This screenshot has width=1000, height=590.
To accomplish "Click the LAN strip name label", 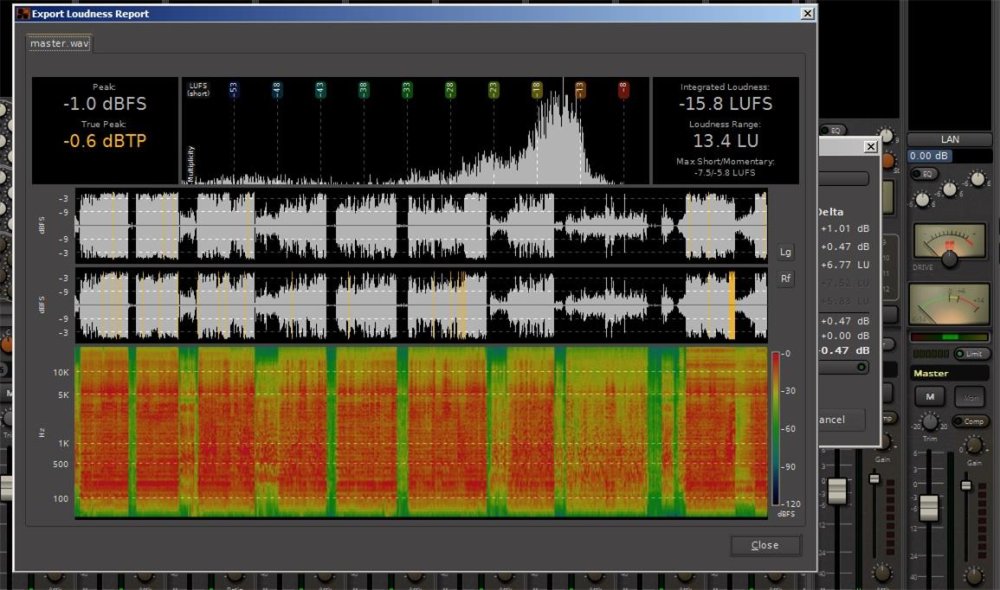I will click(949, 140).
